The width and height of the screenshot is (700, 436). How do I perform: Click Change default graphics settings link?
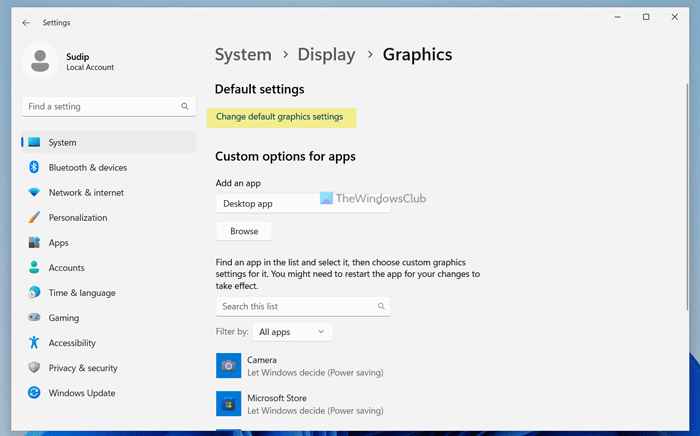click(279, 117)
